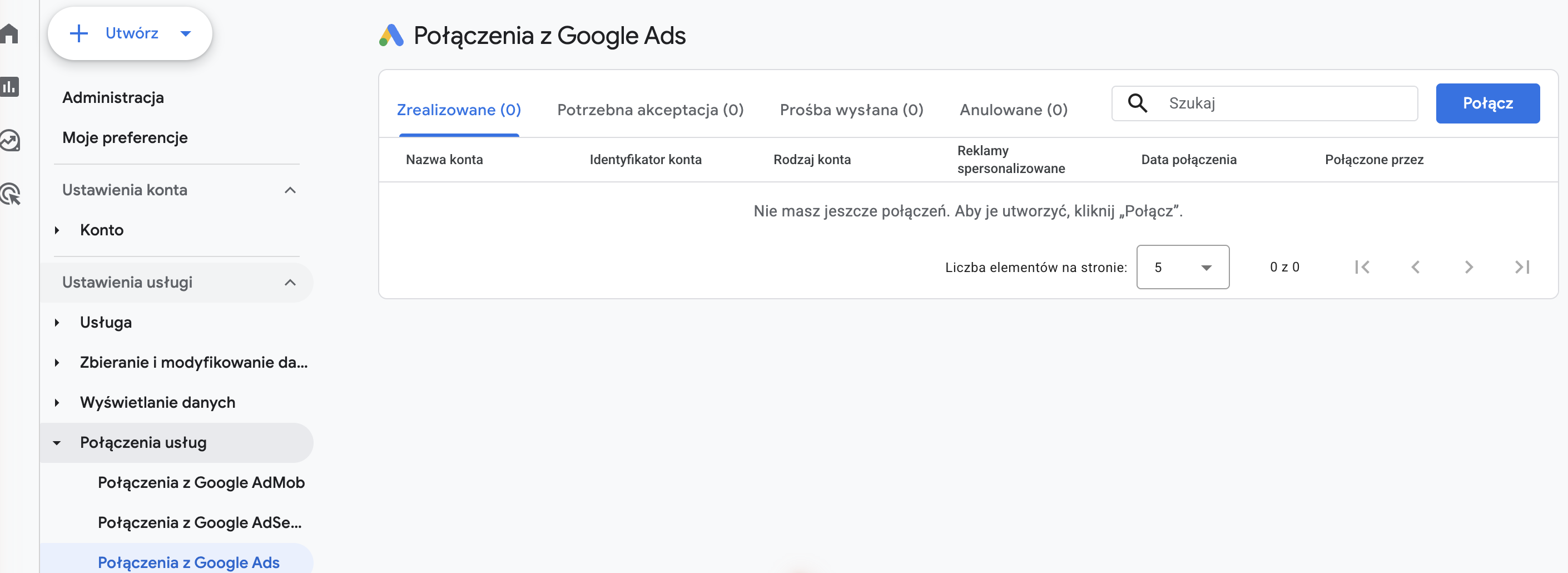Click the Data połączenia column header
Image resolution: width=1568 pixels, height=573 pixels.
(x=1189, y=160)
